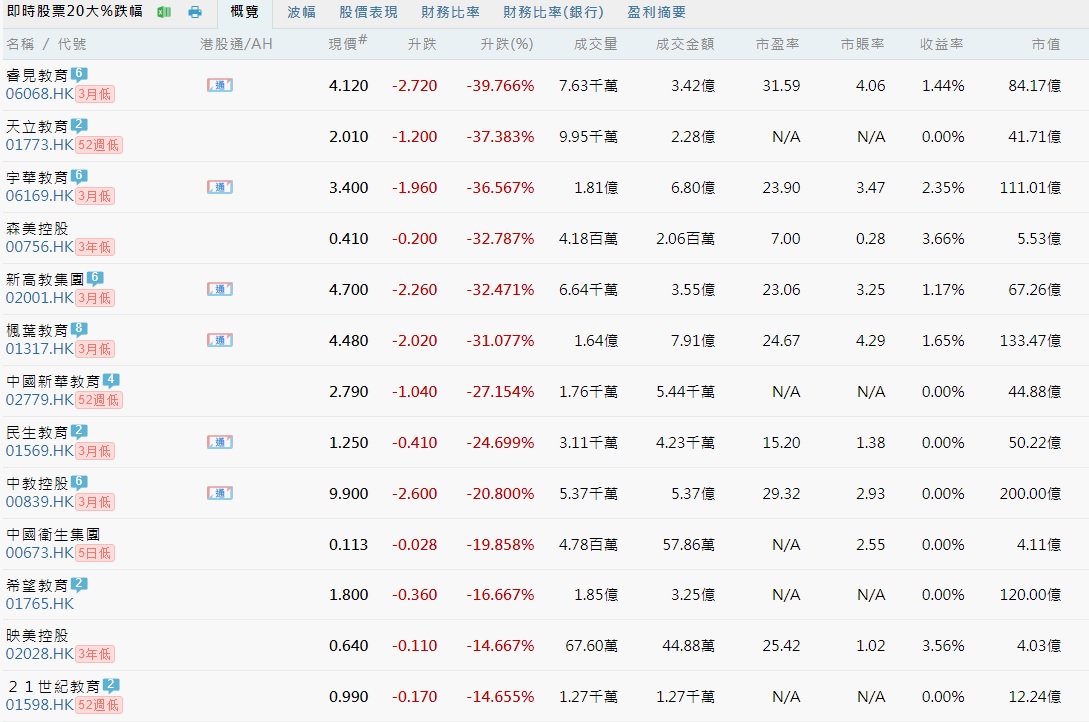The height and width of the screenshot is (722, 1089).
Task: Select the 概覽 tab
Action: click(x=244, y=12)
